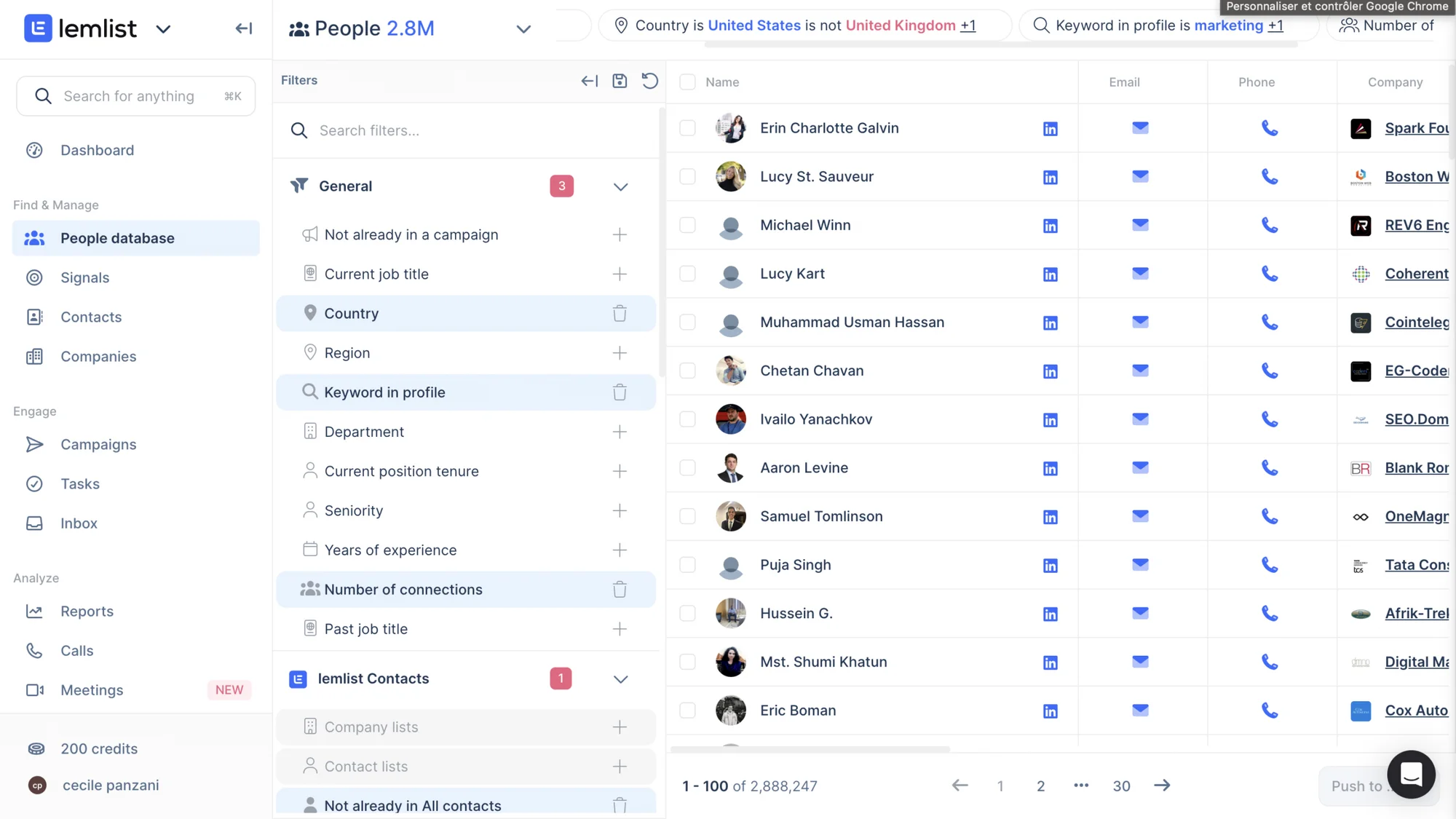Image resolution: width=1456 pixels, height=819 pixels.
Task: Reveal Michael Winn's phone number icon
Action: pos(1269,226)
